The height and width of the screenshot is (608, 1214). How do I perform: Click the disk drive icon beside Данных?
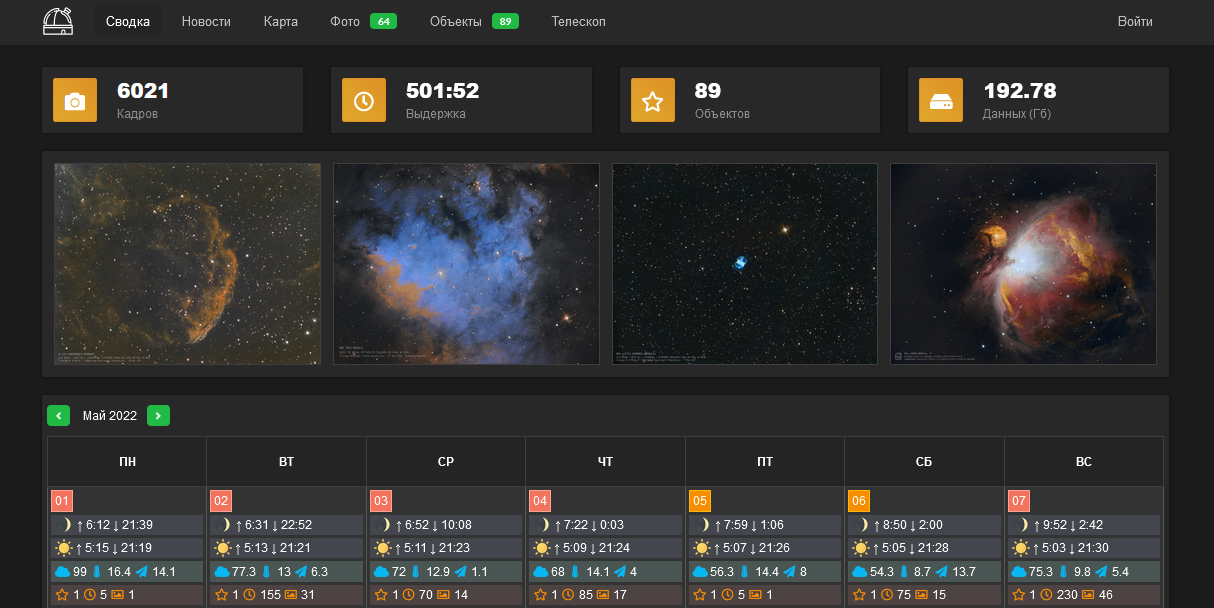941,100
